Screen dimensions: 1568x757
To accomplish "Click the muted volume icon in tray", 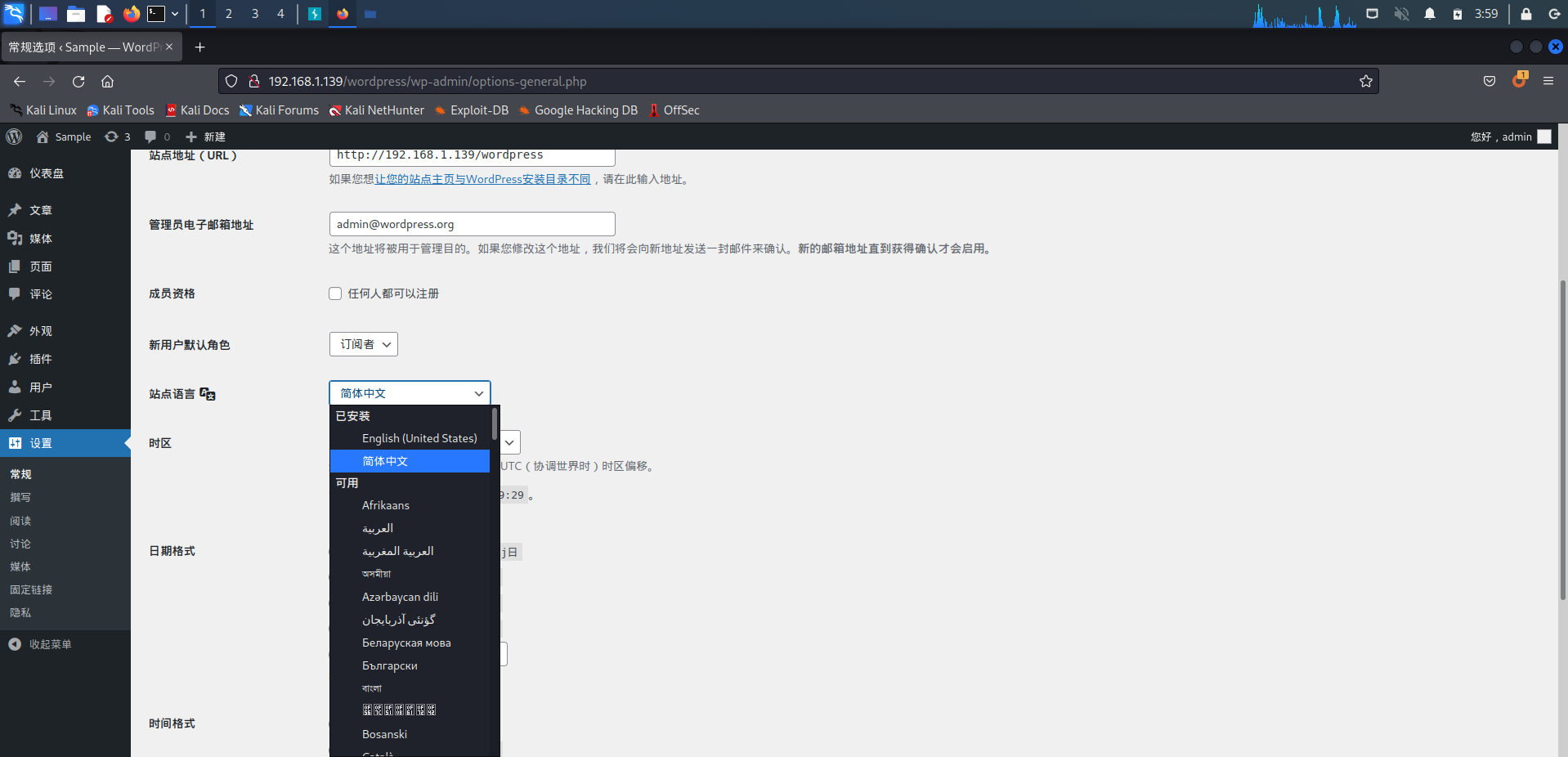I will pyautogui.click(x=1401, y=13).
